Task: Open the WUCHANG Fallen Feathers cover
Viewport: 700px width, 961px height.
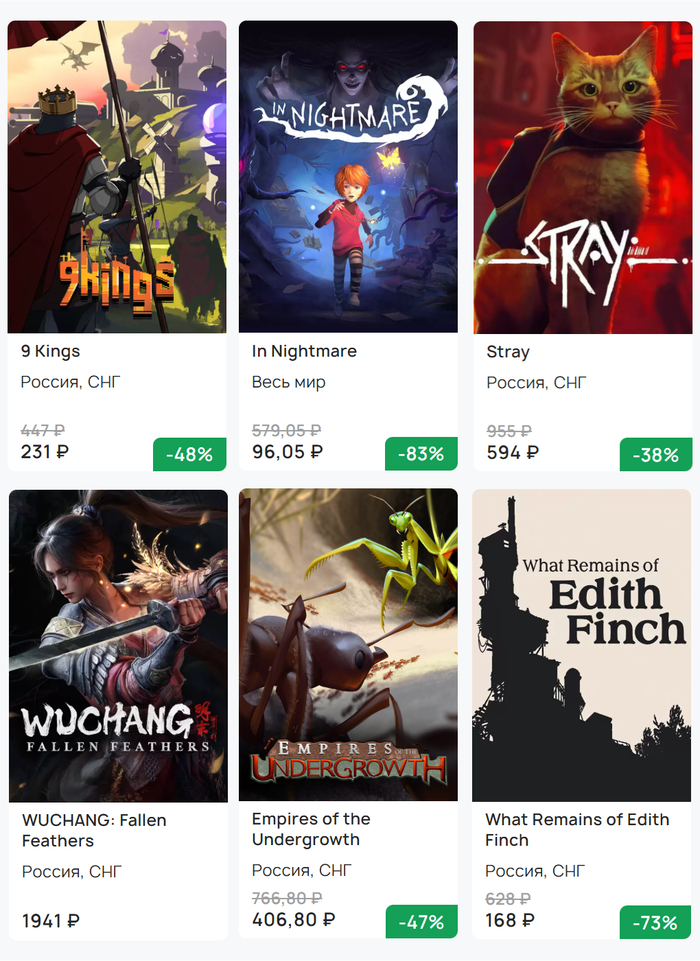Action: coord(118,646)
